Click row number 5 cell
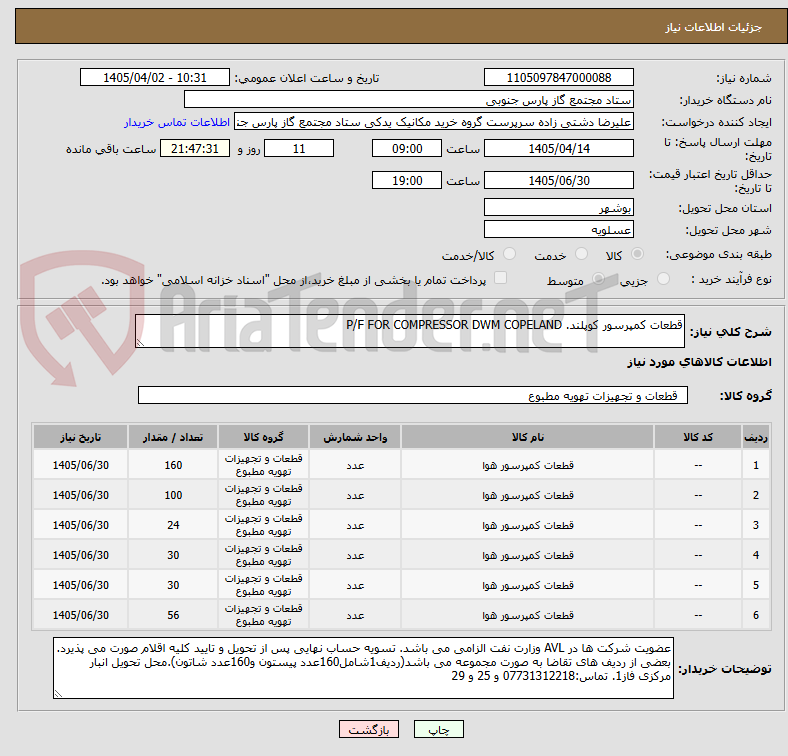This screenshot has height=756, width=788. coord(755,585)
